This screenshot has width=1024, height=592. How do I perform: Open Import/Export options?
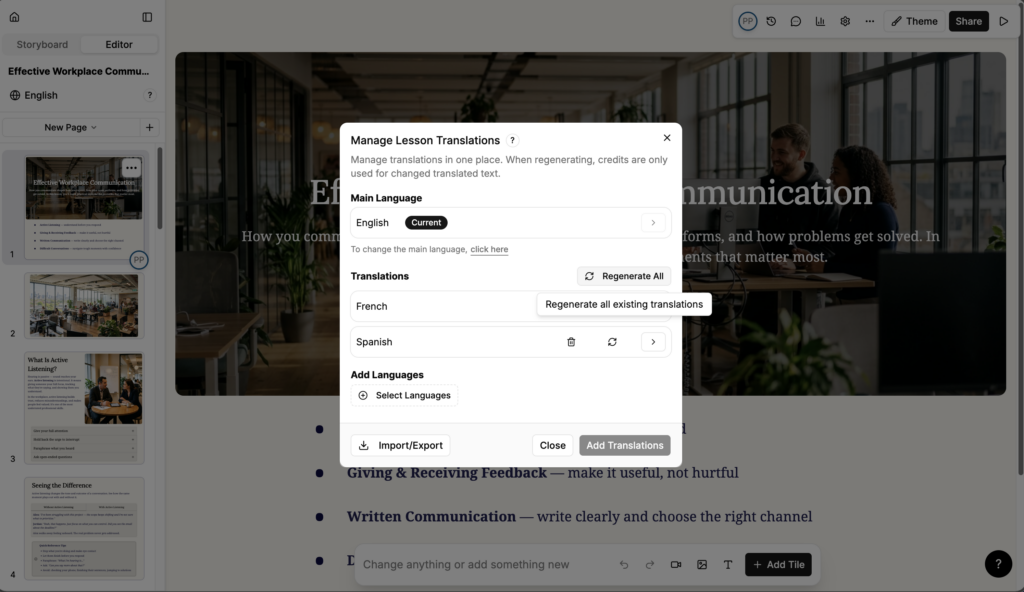(x=400, y=445)
